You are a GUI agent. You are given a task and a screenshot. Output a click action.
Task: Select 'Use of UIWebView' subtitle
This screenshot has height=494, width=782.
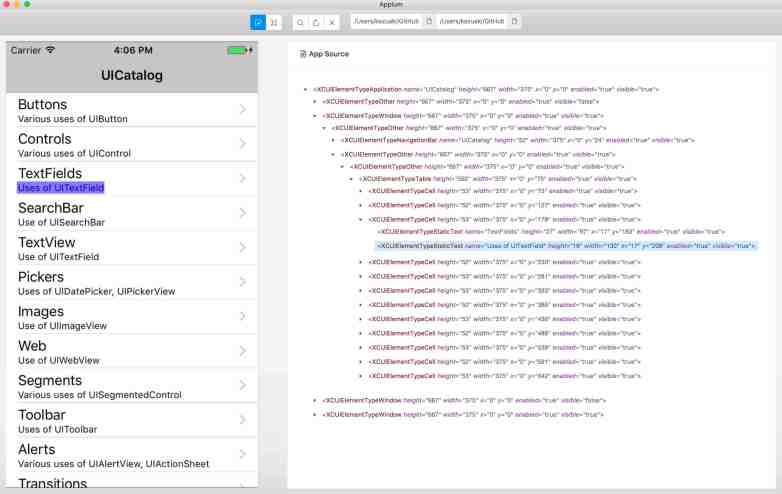pos(59,360)
